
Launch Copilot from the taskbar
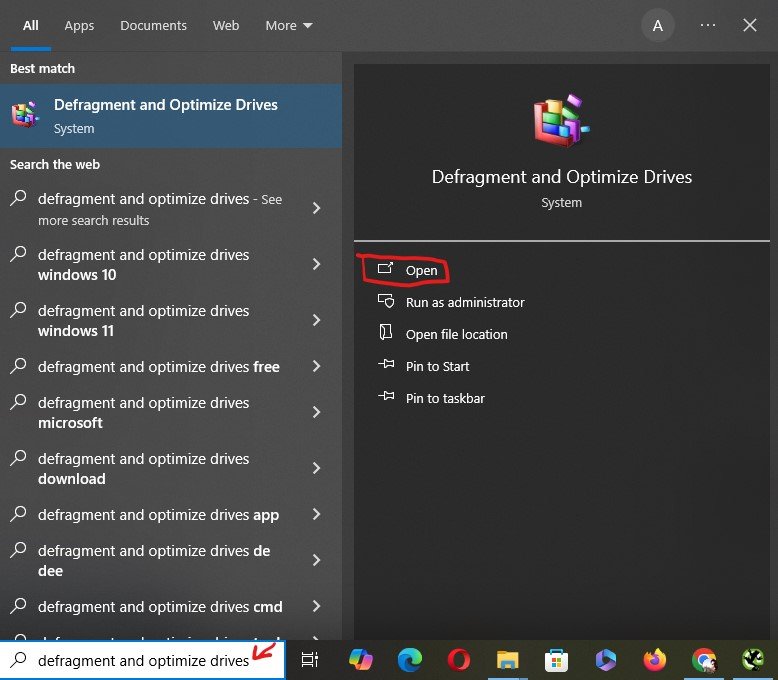360,660
